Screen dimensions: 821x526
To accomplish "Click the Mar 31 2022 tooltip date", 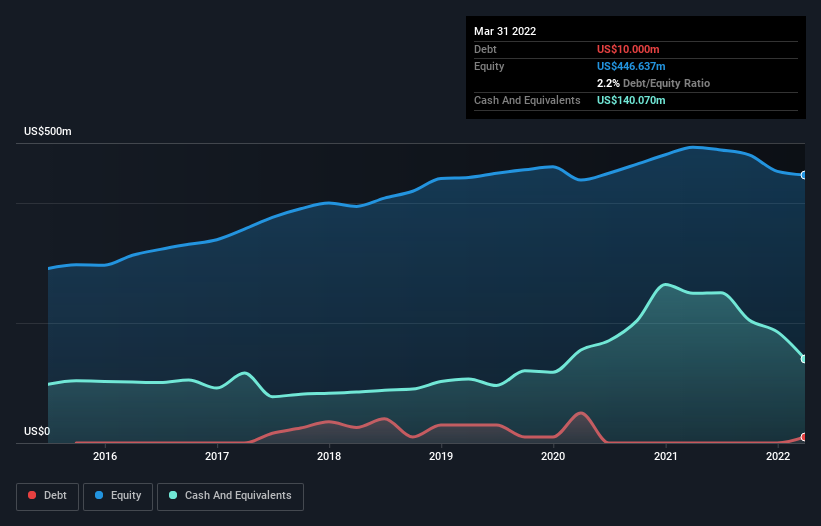I will tap(505, 31).
